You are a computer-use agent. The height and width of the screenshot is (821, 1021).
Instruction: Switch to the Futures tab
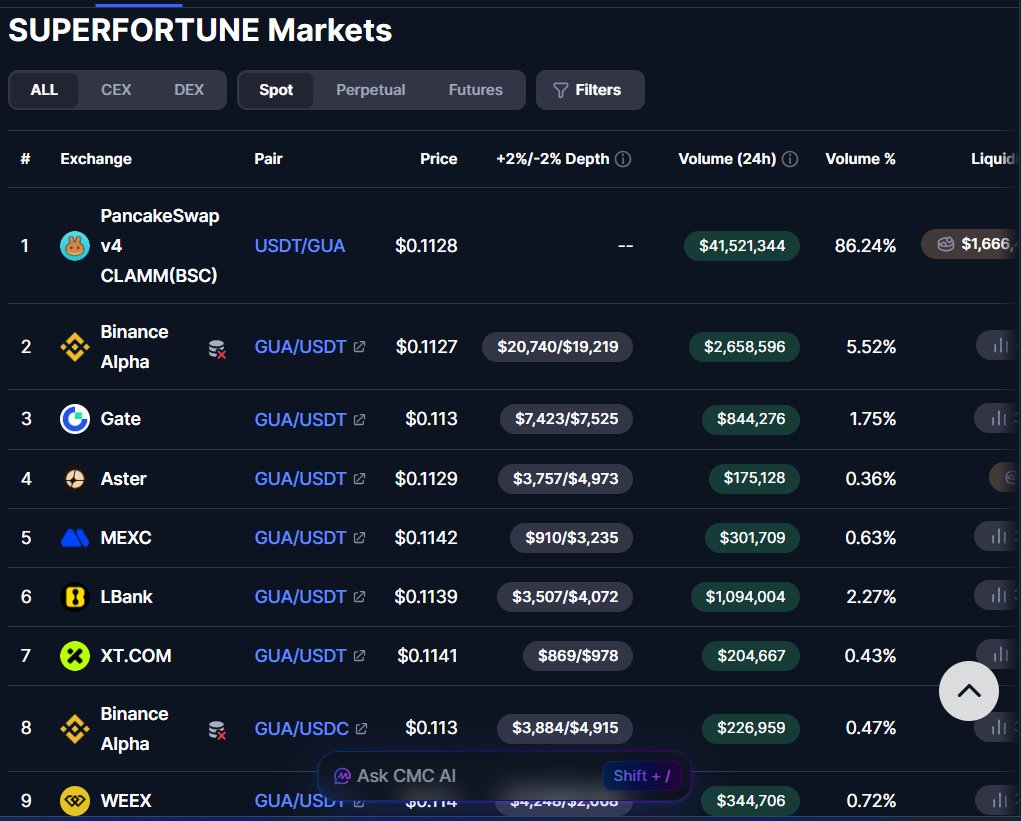(475, 90)
